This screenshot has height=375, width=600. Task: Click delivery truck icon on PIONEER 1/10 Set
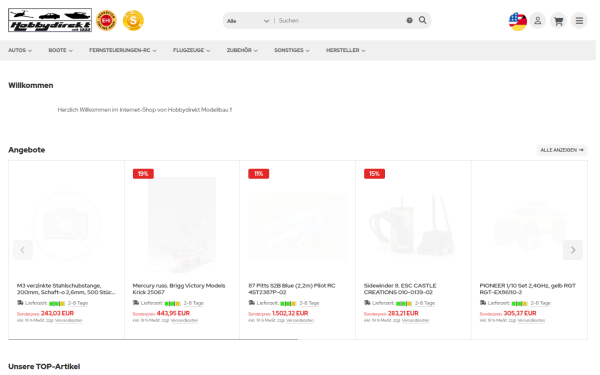(x=483, y=303)
